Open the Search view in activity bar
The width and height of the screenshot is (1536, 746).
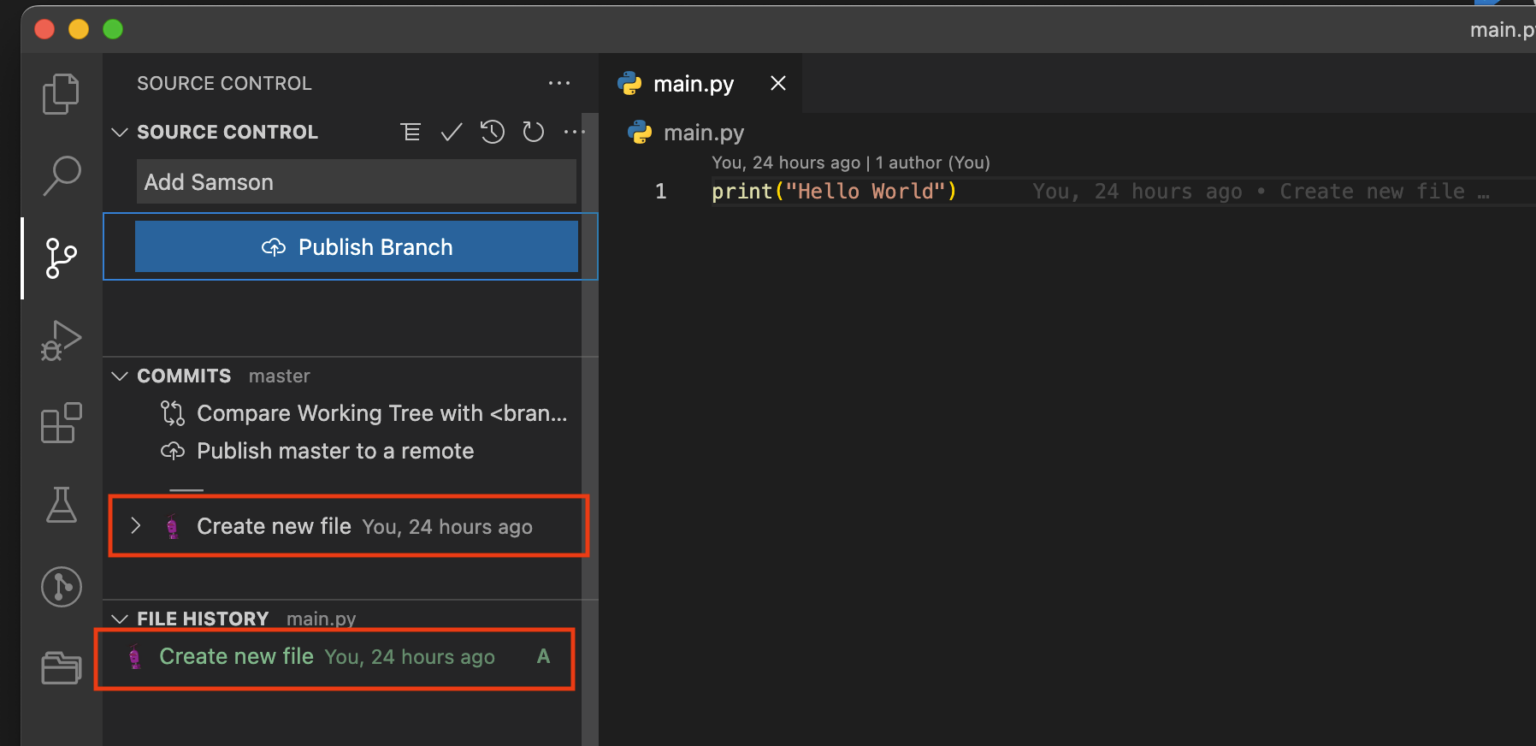[61, 176]
